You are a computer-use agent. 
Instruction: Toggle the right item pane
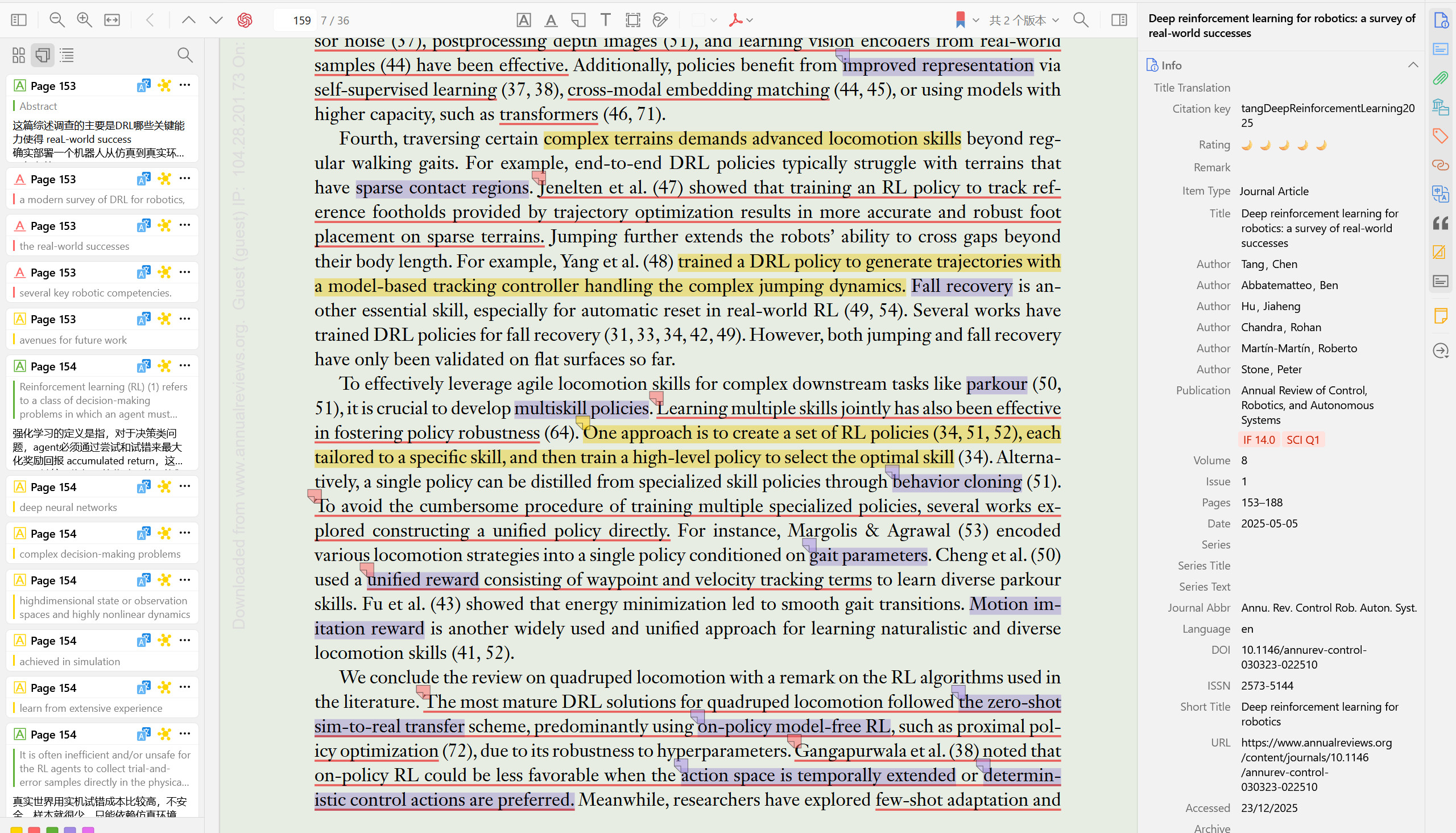(1119, 20)
